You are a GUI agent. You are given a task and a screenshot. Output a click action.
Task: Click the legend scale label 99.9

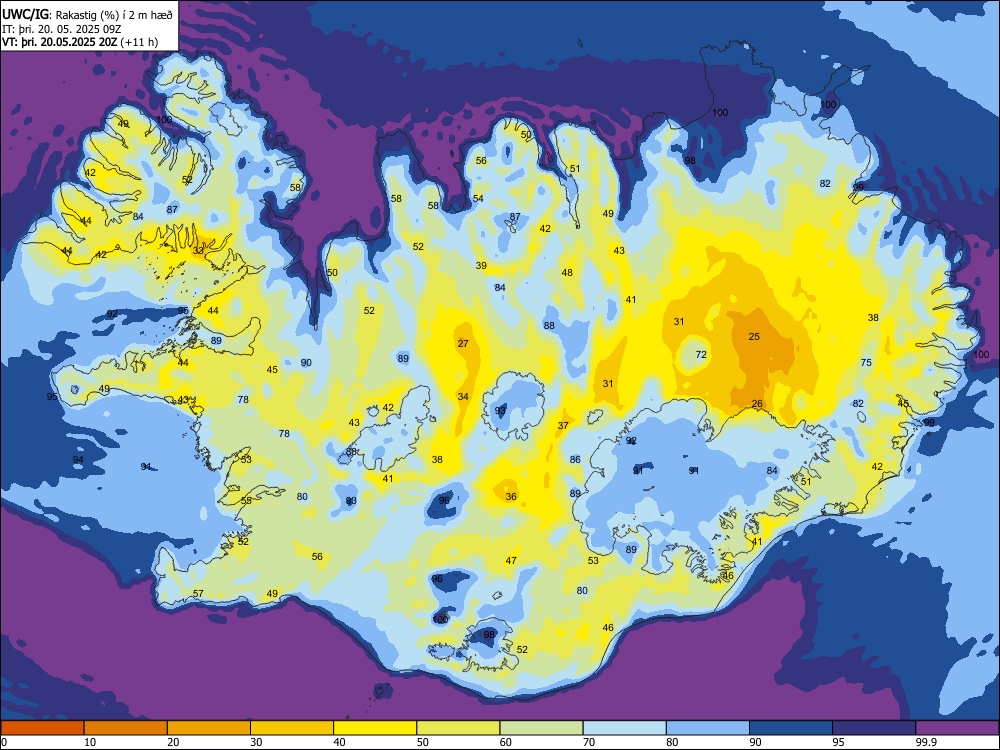pyautogui.click(x=926, y=742)
